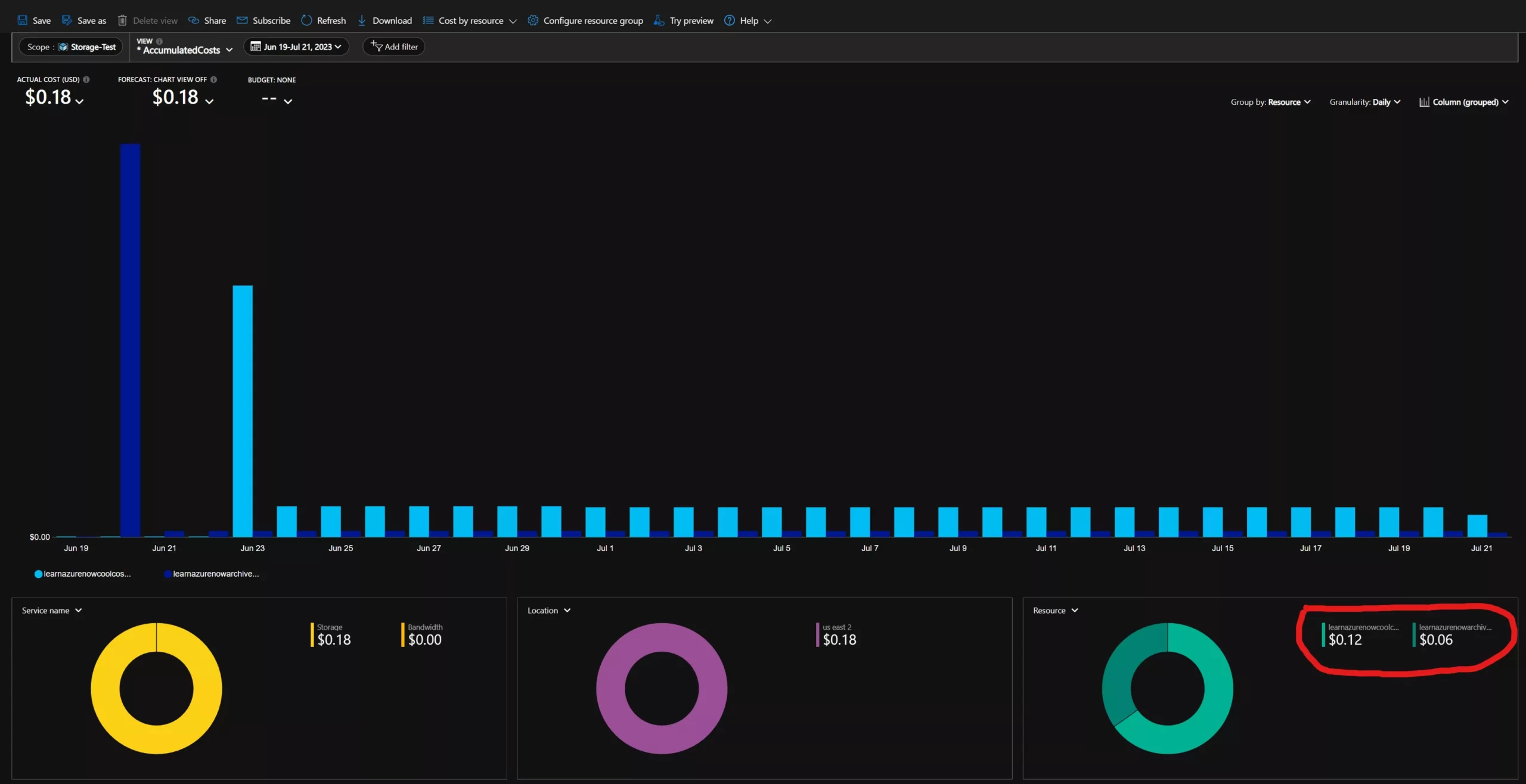1526x784 pixels.
Task: Click the Actual Cost info icon
Action: (86, 79)
